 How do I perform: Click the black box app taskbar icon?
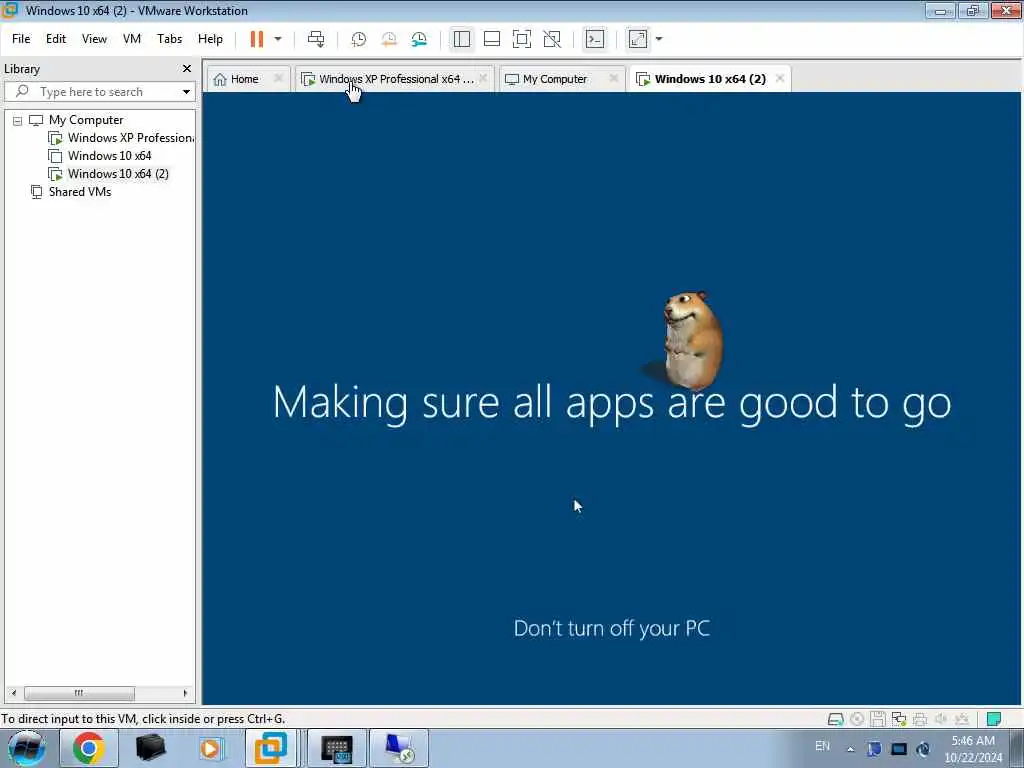click(x=150, y=748)
